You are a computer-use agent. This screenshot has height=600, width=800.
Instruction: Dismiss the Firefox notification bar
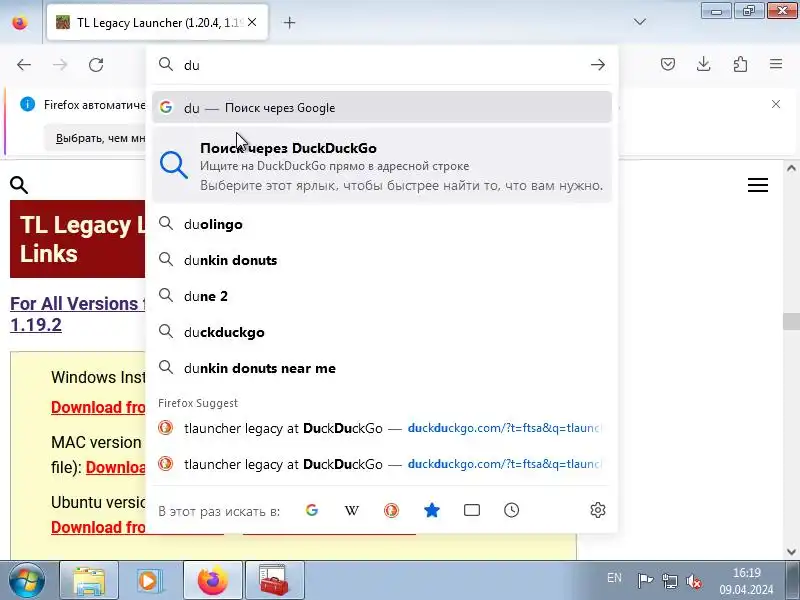[776, 104]
